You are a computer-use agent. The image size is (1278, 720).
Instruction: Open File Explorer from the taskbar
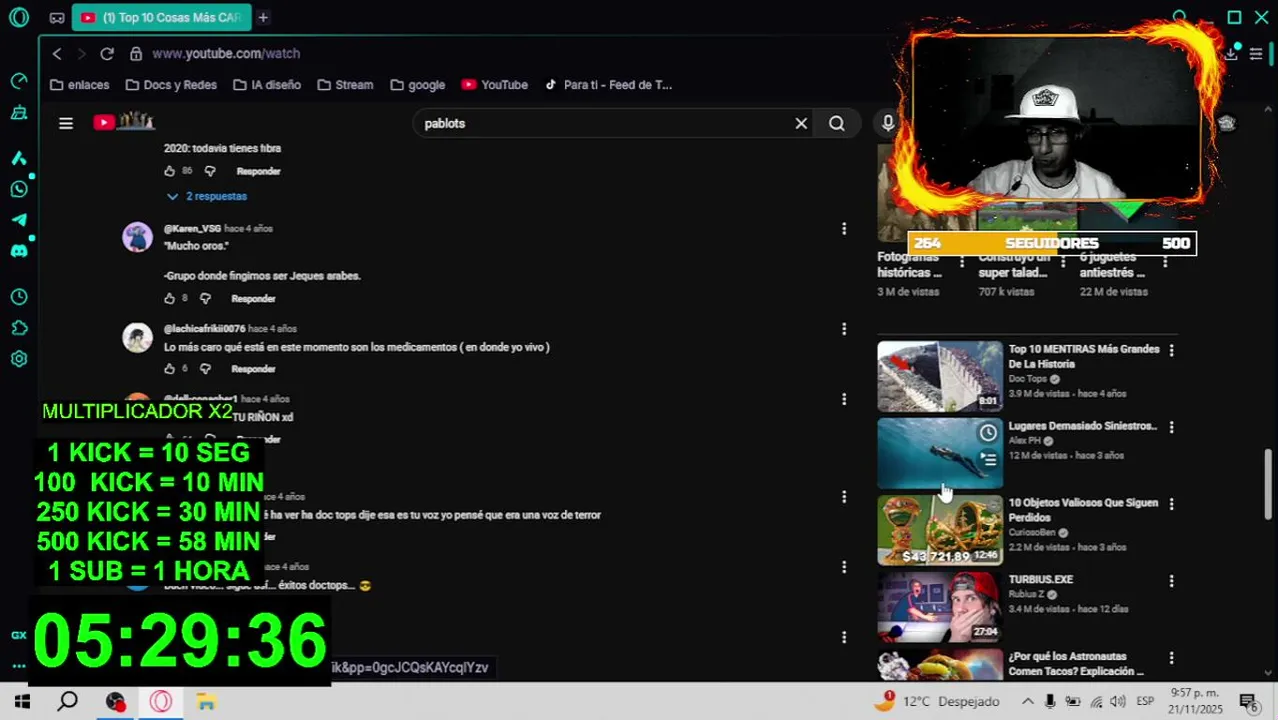206,702
